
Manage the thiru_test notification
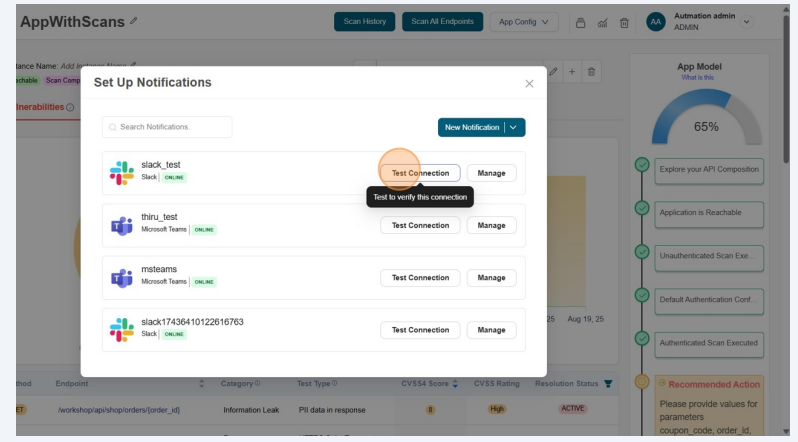click(x=491, y=225)
